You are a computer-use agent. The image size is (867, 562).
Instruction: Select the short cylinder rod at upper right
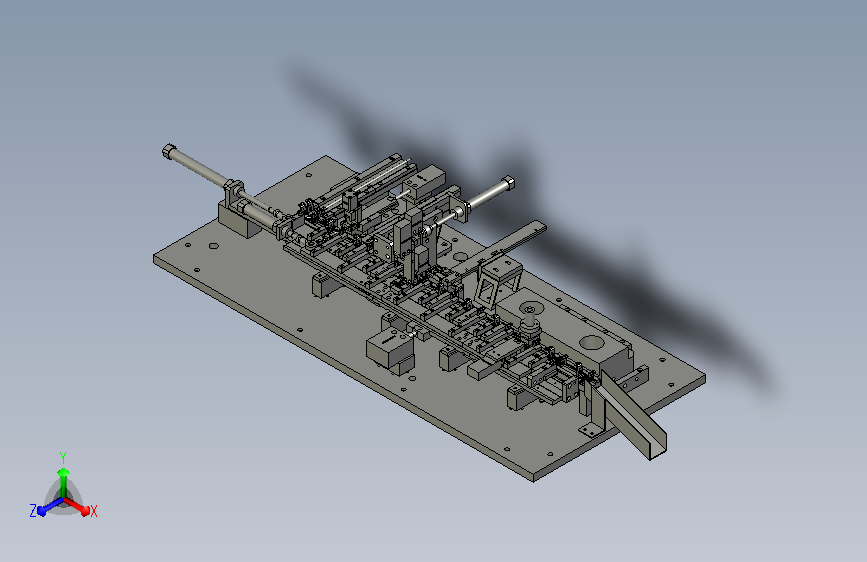tap(487, 194)
